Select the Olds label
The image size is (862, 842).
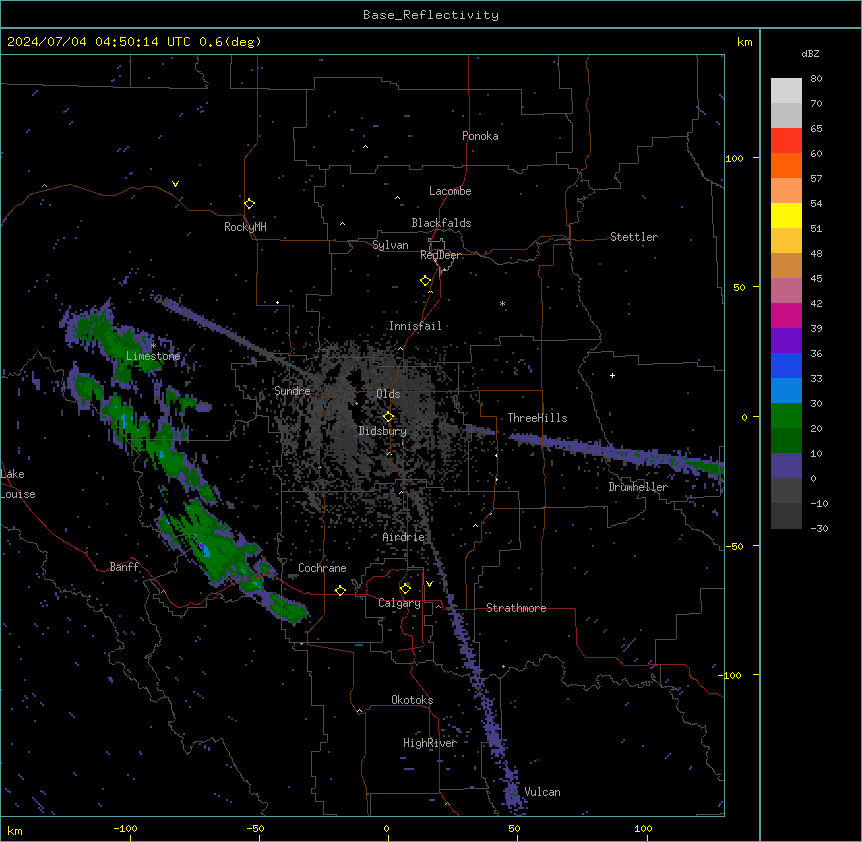(x=388, y=394)
